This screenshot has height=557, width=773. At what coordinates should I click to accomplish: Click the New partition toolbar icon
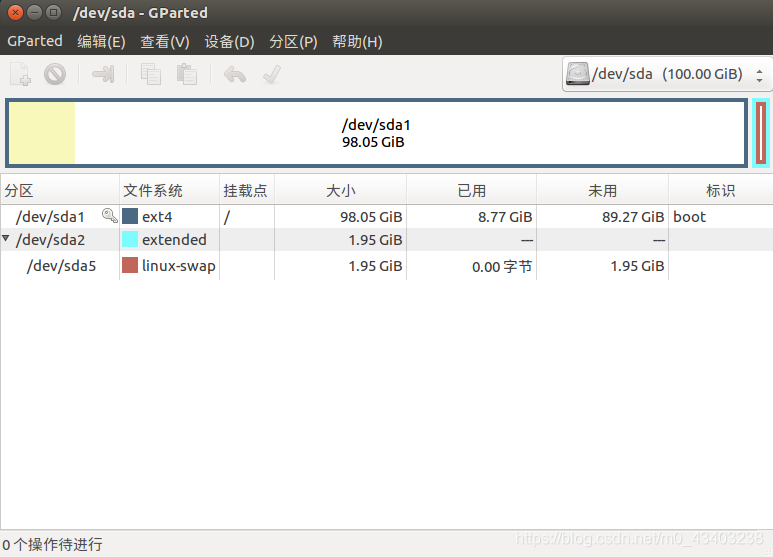(x=20, y=74)
